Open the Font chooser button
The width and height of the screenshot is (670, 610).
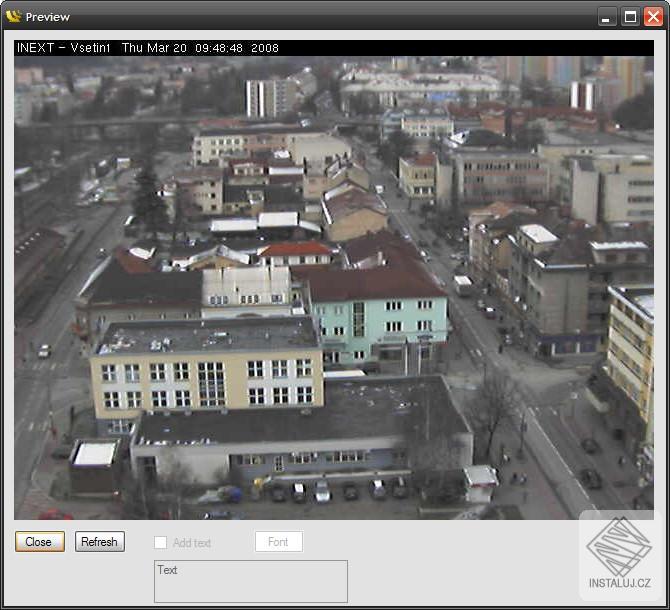278,542
